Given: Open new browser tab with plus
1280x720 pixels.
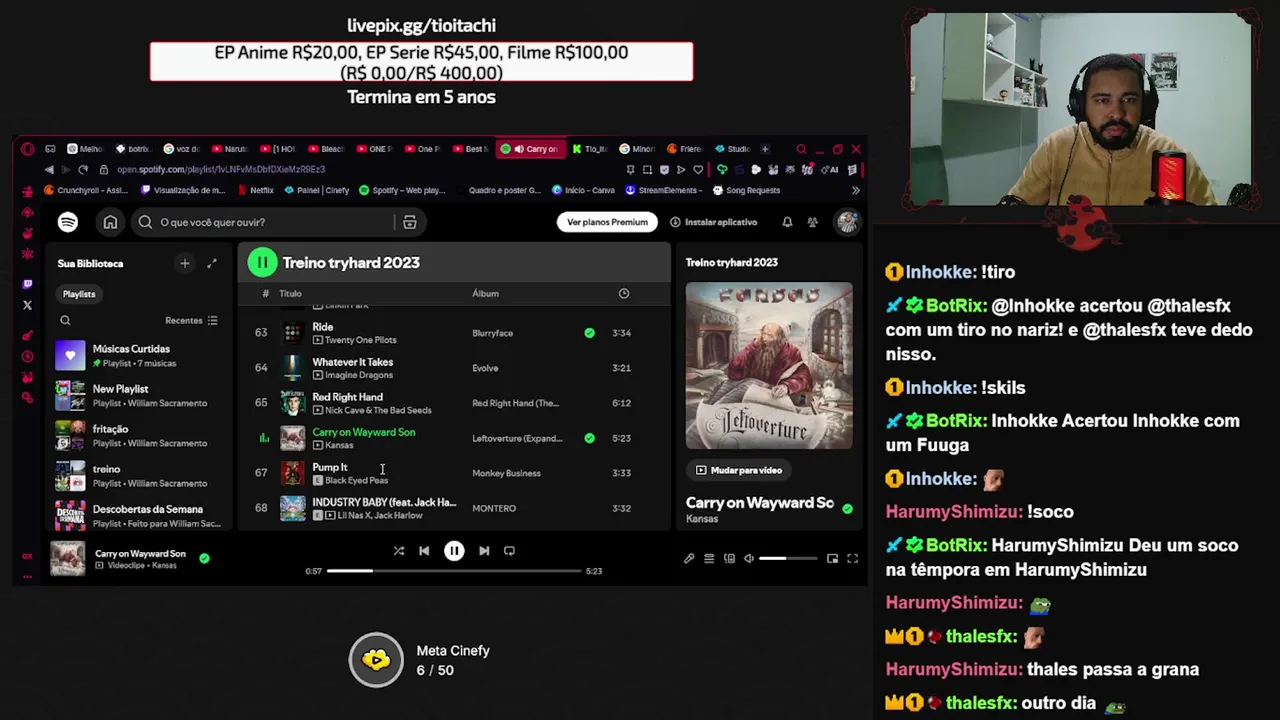Looking at the screenshot, I should (x=765, y=149).
